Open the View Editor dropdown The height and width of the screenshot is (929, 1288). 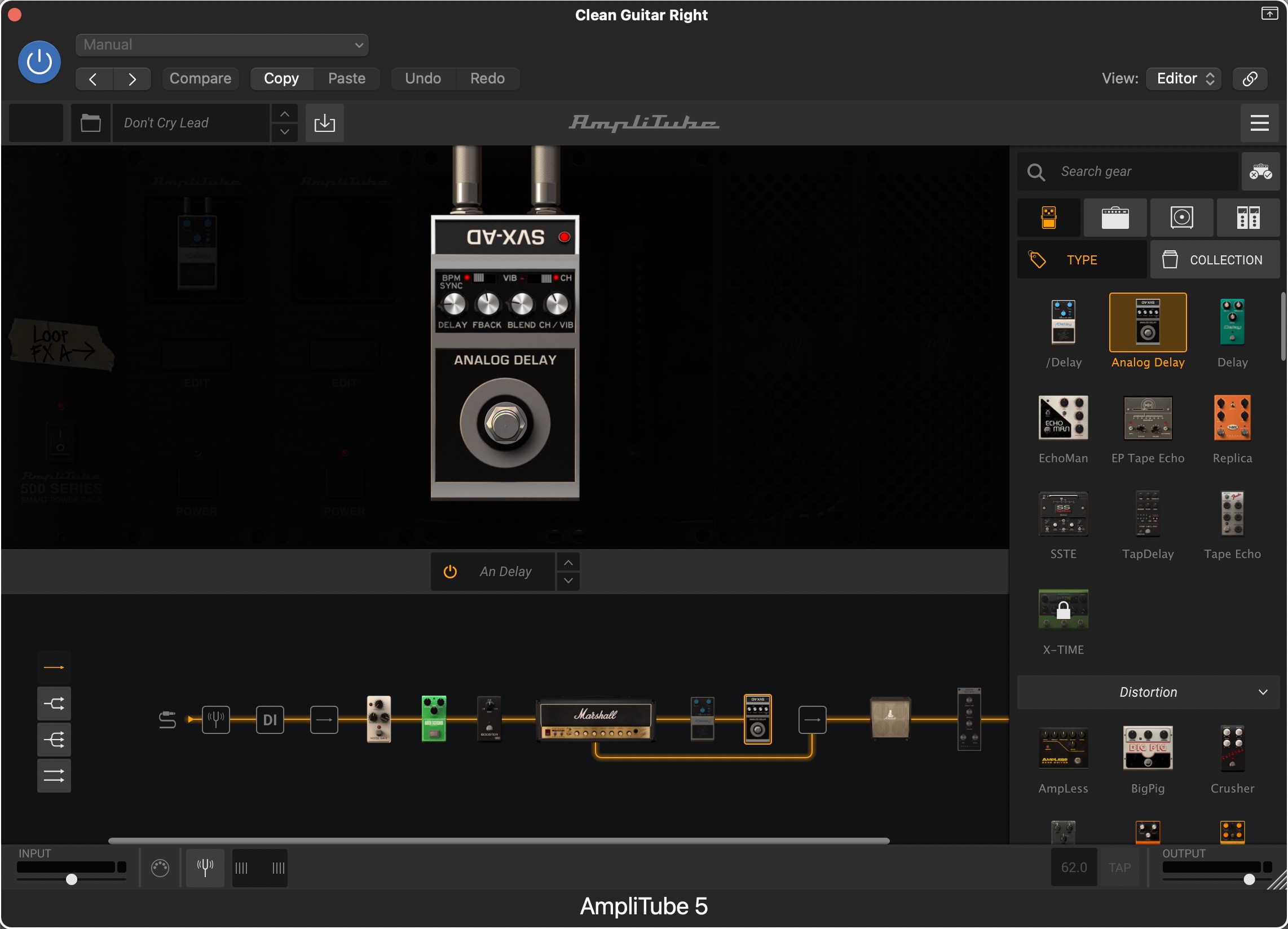[1184, 78]
